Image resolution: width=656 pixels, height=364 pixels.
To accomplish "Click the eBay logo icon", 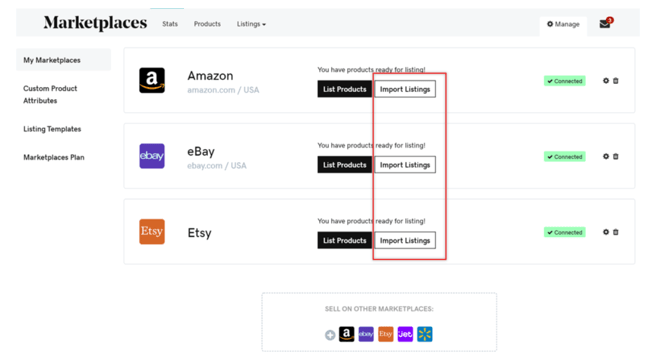I will (x=152, y=156).
